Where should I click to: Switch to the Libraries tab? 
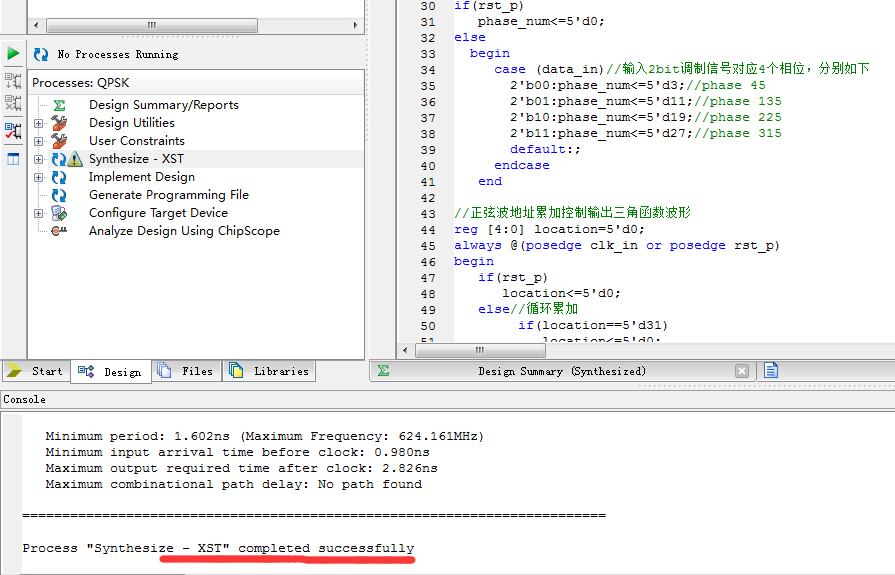tap(269, 371)
